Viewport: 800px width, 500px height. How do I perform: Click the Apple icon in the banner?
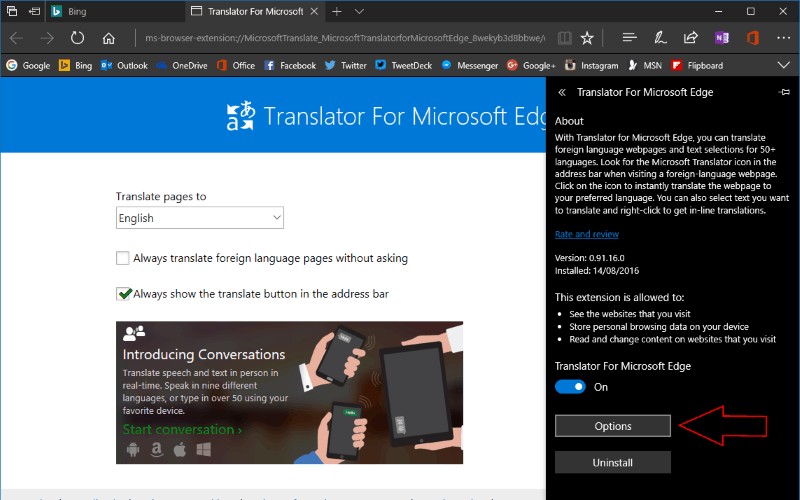[x=180, y=449]
